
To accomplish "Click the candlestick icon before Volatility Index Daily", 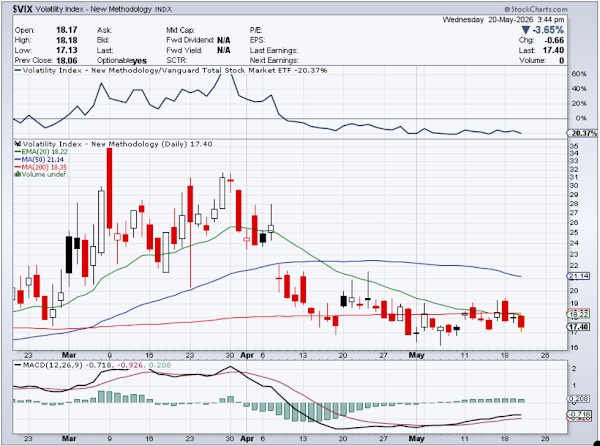I will (x=18, y=144).
